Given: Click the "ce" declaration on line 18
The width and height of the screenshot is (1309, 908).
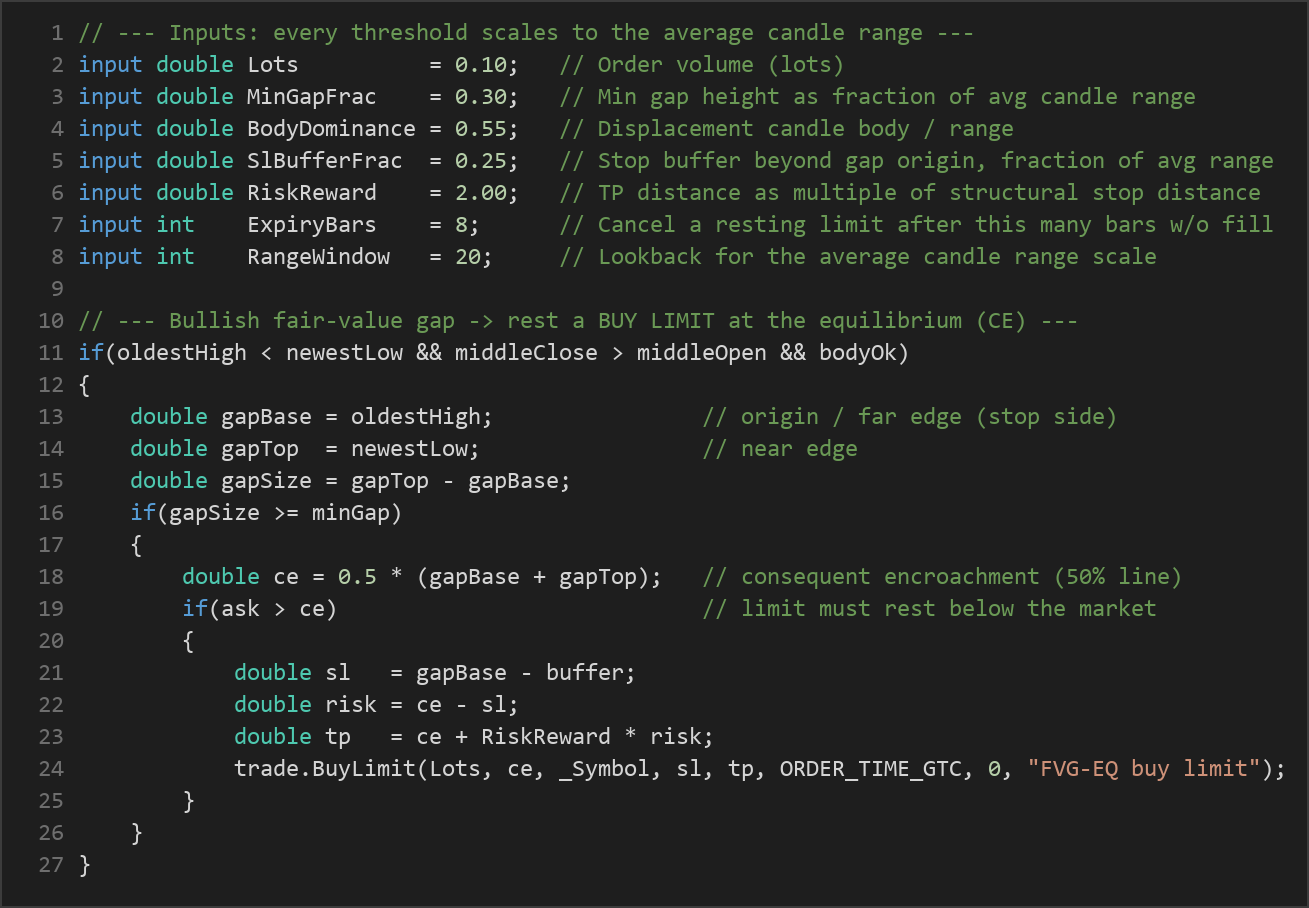Looking at the screenshot, I should [286, 577].
